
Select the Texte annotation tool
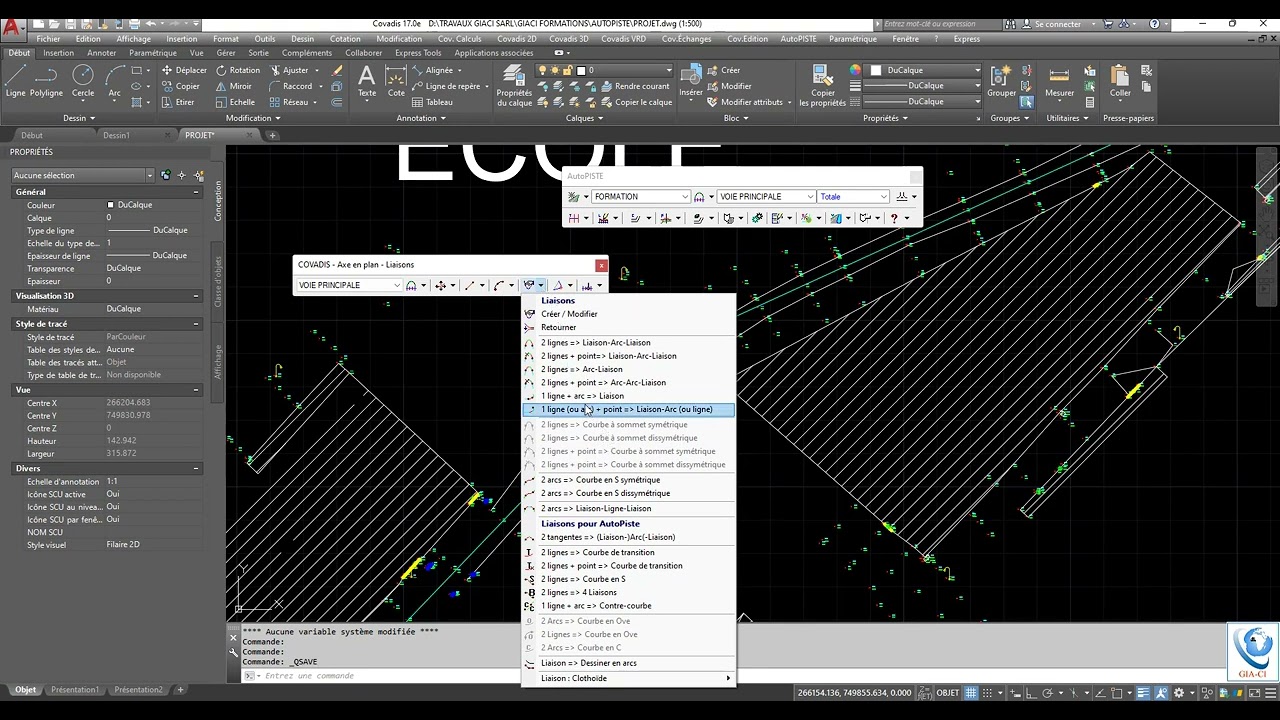point(367,81)
